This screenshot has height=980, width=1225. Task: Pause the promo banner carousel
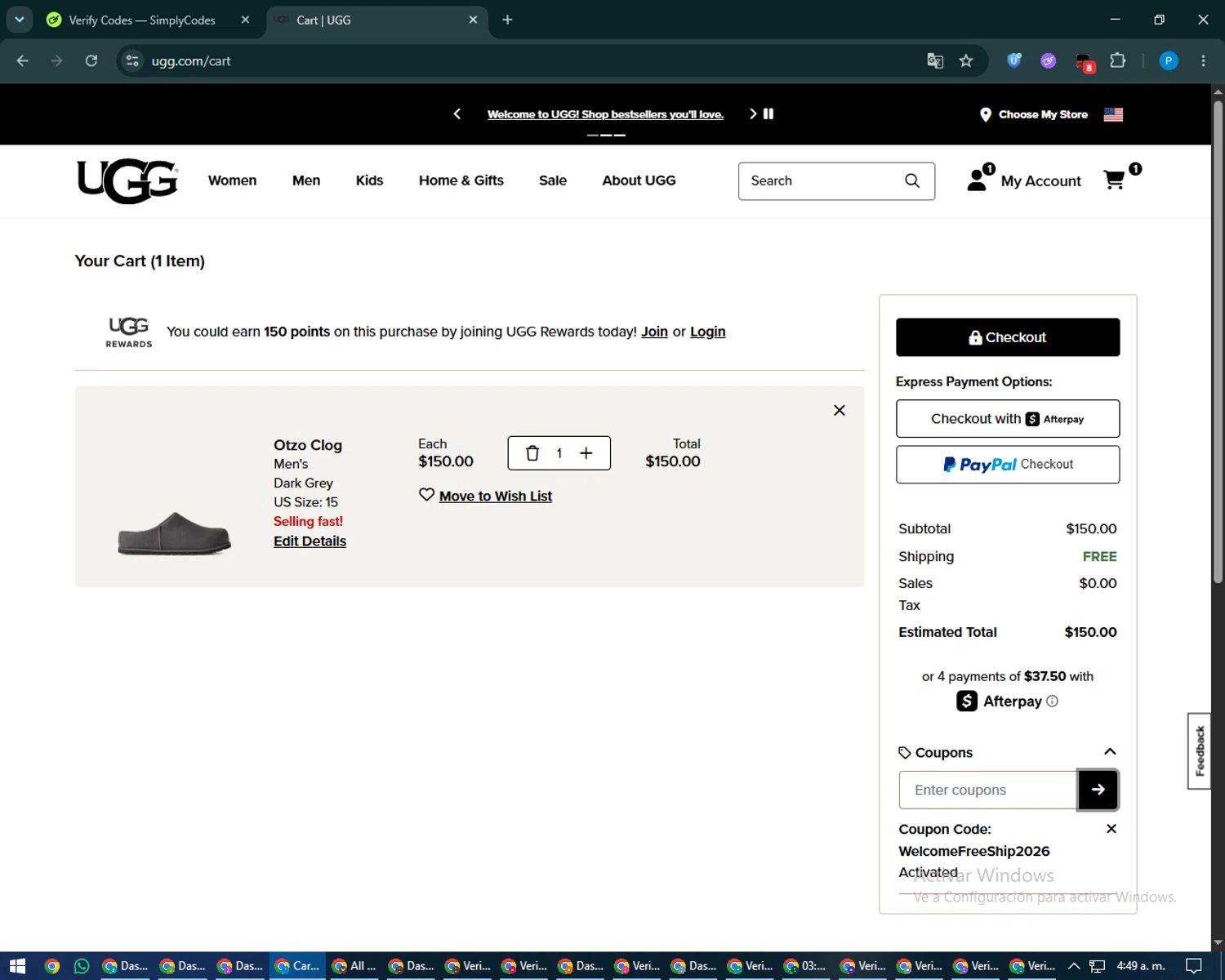coord(768,114)
